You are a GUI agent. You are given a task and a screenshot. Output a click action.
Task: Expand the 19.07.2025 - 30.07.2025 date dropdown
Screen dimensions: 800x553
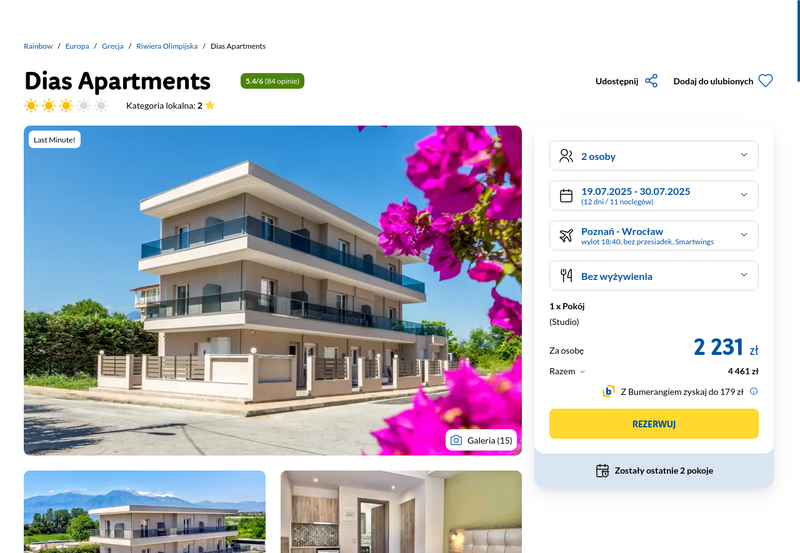(x=654, y=195)
